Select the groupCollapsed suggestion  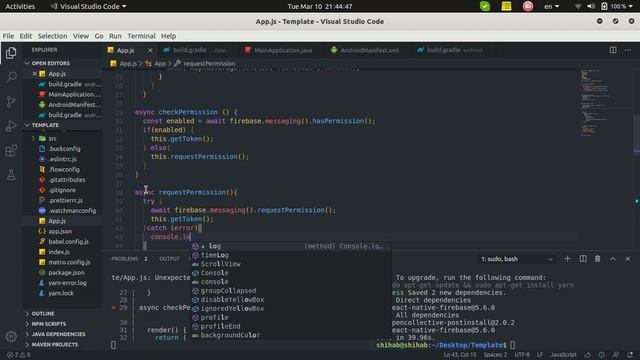(x=291, y=291)
